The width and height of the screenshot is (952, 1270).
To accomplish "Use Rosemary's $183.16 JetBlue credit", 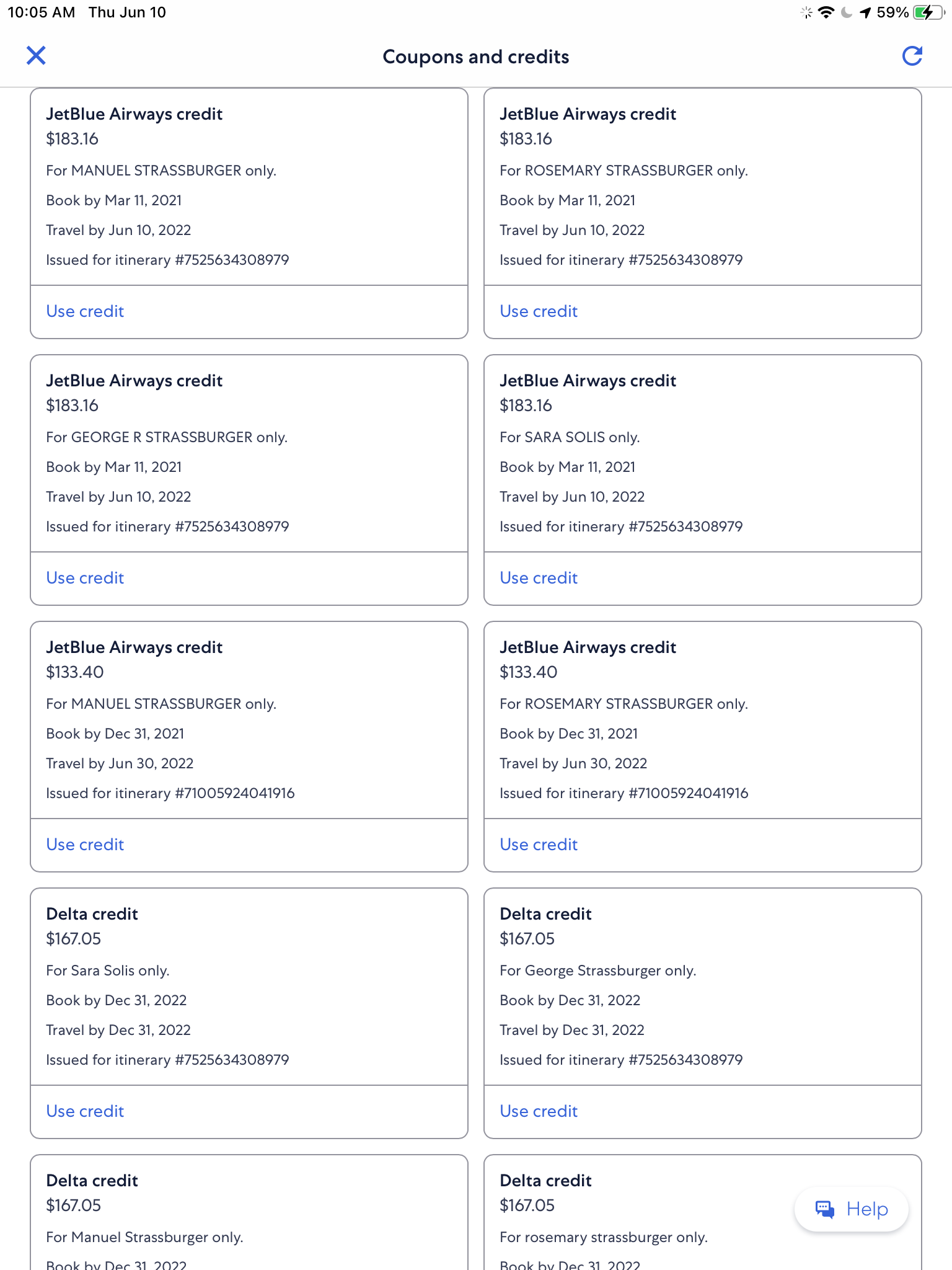I will (x=539, y=311).
